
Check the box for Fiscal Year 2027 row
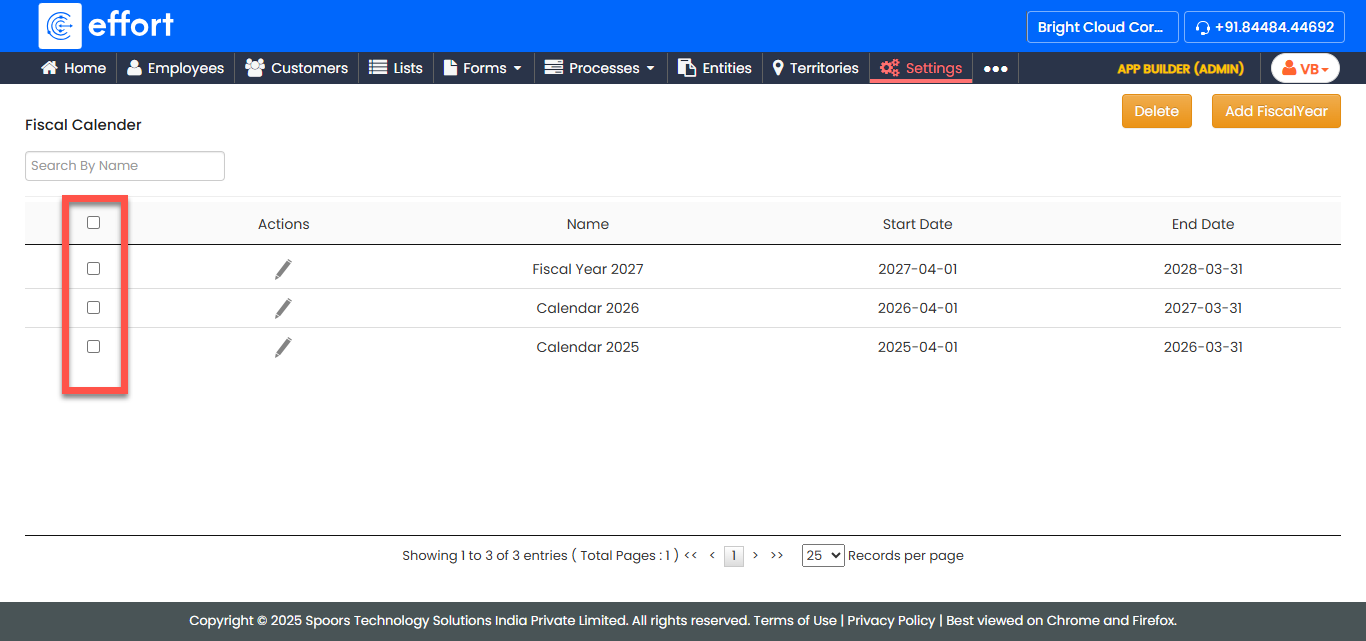coord(93,269)
